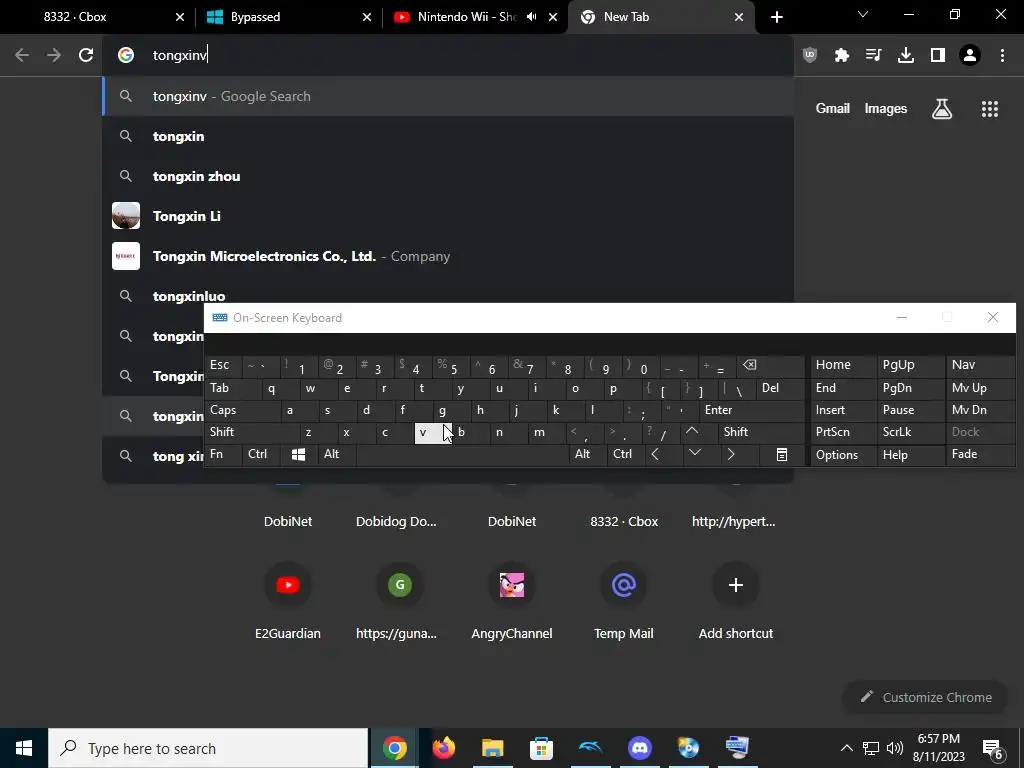This screenshot has height=768, width=1024.
Task: Open the Google apps grid
Action: click(989, 109)
